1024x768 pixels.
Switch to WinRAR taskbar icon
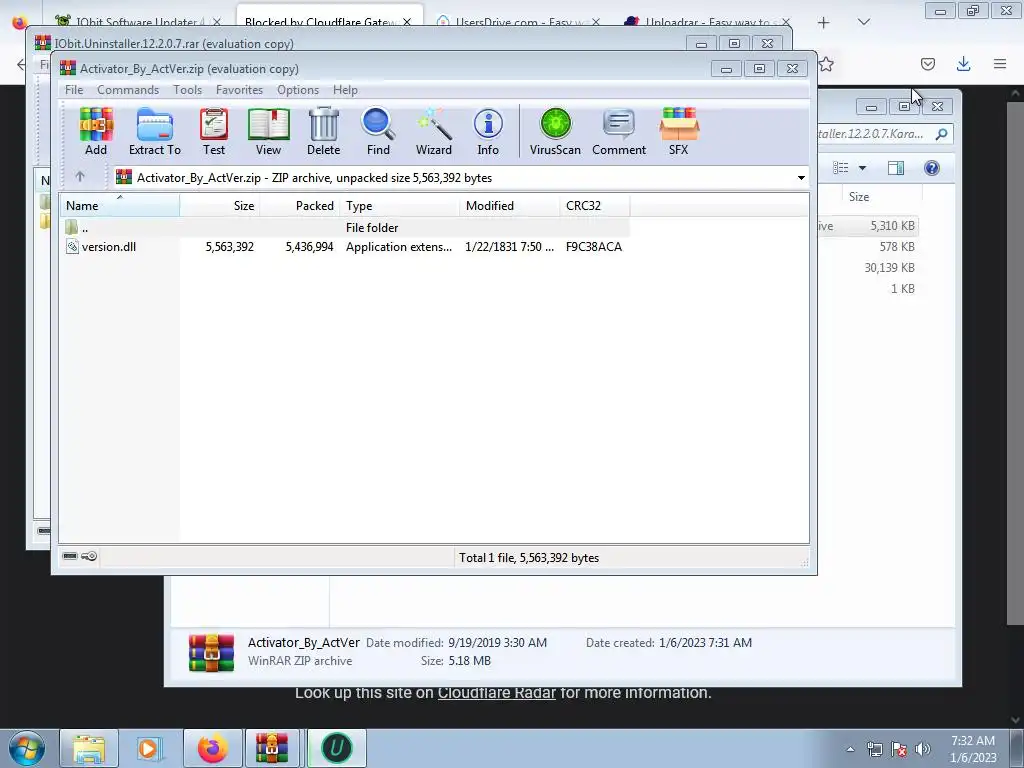272,748
